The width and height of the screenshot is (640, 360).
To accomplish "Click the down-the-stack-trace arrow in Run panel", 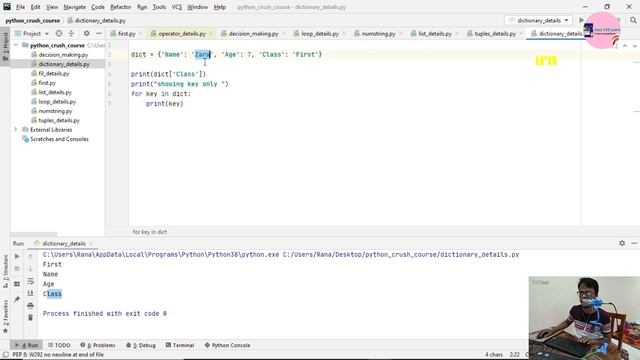I will click(x=30, y=269).
